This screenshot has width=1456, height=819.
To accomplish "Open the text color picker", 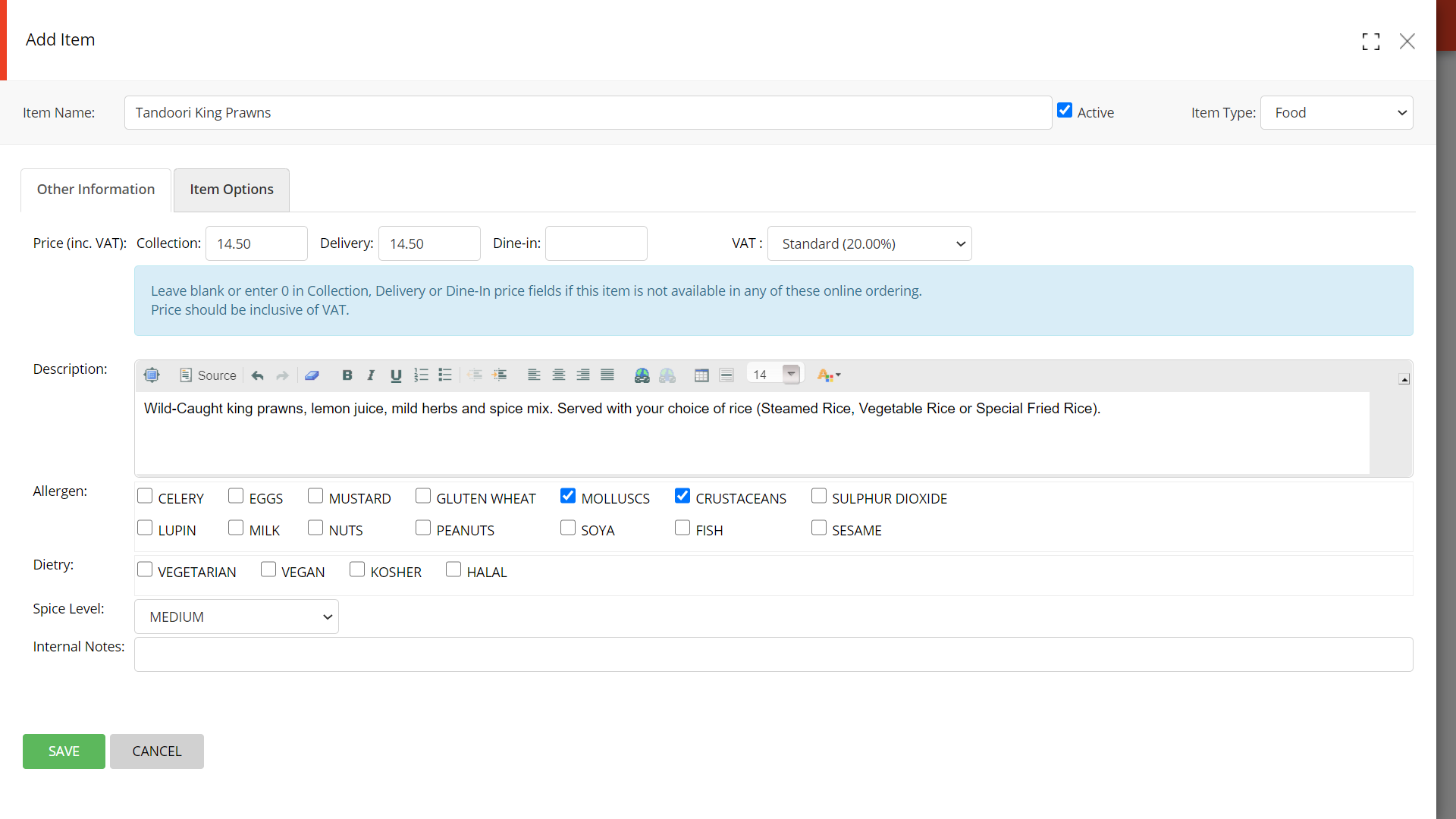I will pos(829,375).
